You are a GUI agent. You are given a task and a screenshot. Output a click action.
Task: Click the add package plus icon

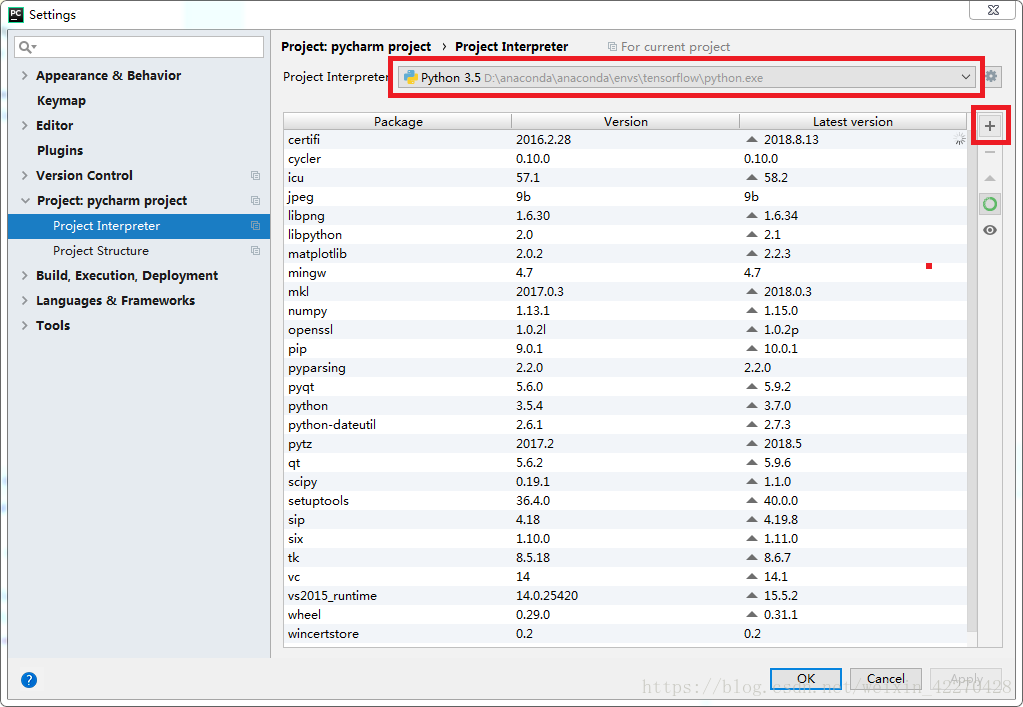pyautogui.click(x=990, y=126)
